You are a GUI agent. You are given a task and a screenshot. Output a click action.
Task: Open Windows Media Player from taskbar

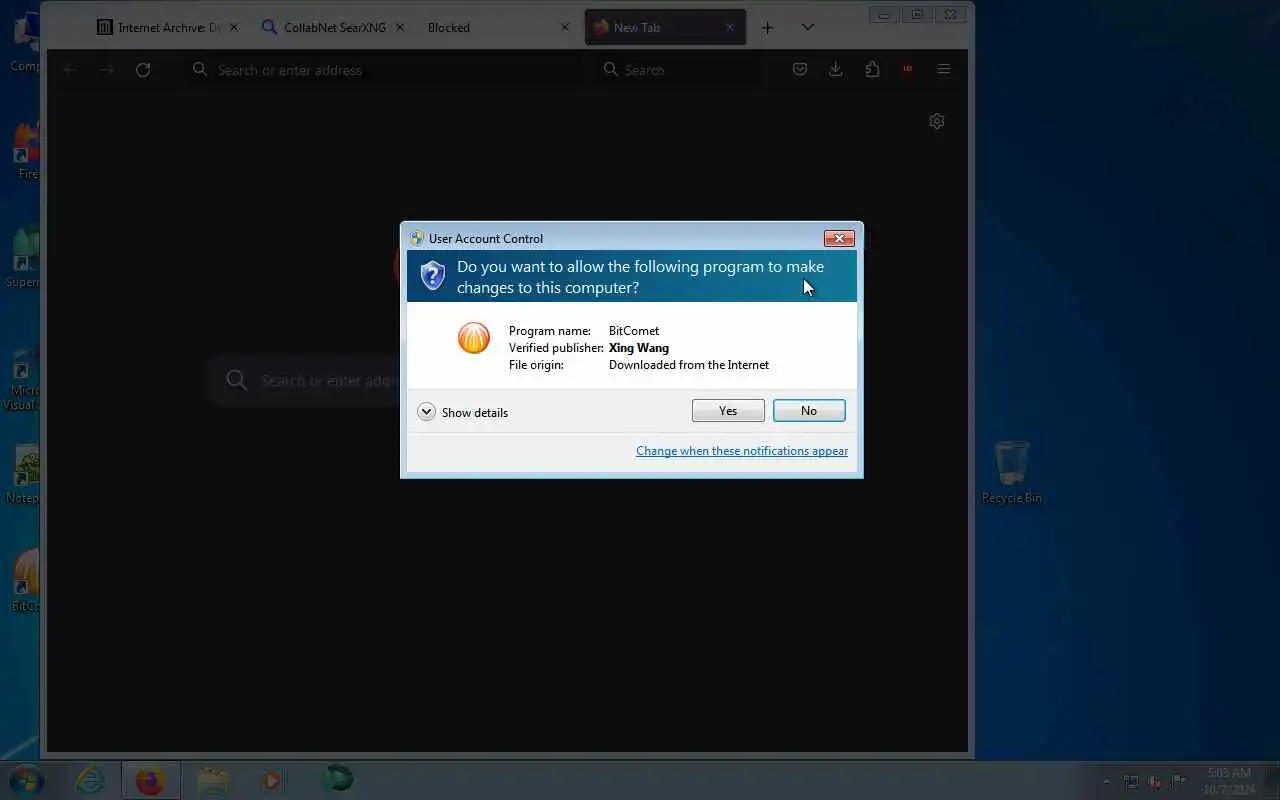click(273, 780)
